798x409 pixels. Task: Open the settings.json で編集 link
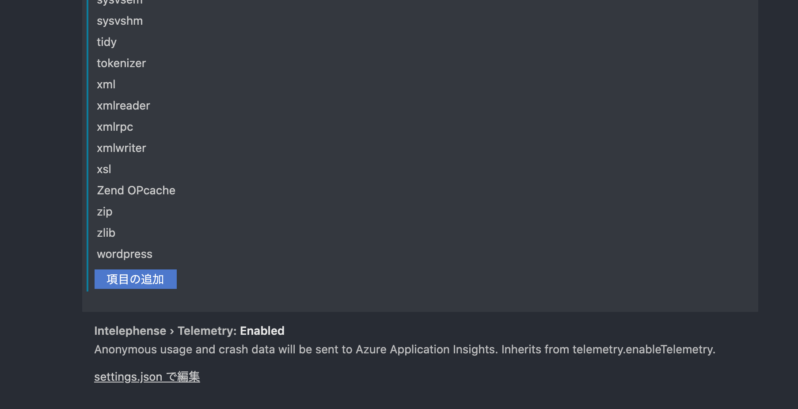(x=147, y=377)
